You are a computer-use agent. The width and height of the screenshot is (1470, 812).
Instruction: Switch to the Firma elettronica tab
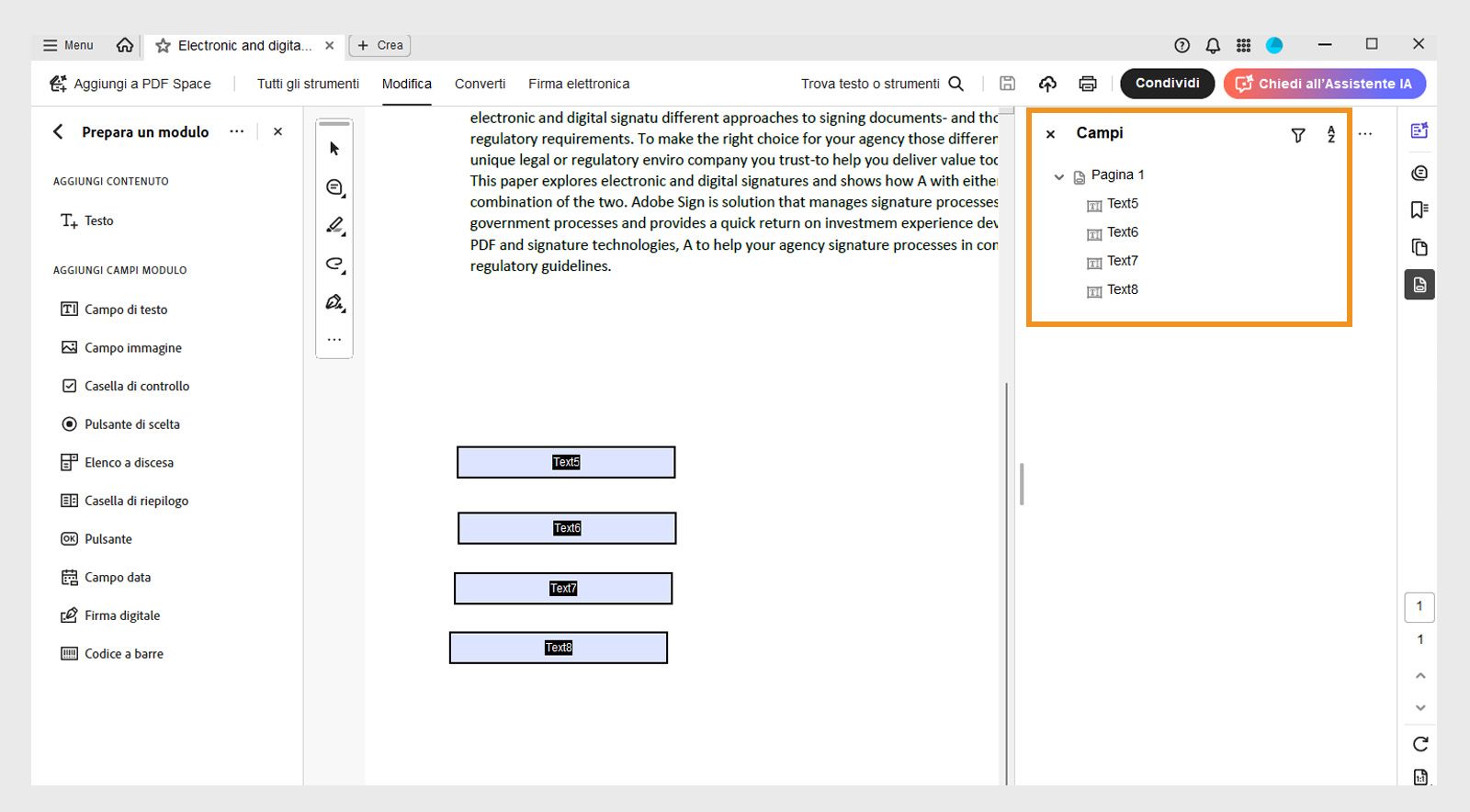tap(579, 84)
